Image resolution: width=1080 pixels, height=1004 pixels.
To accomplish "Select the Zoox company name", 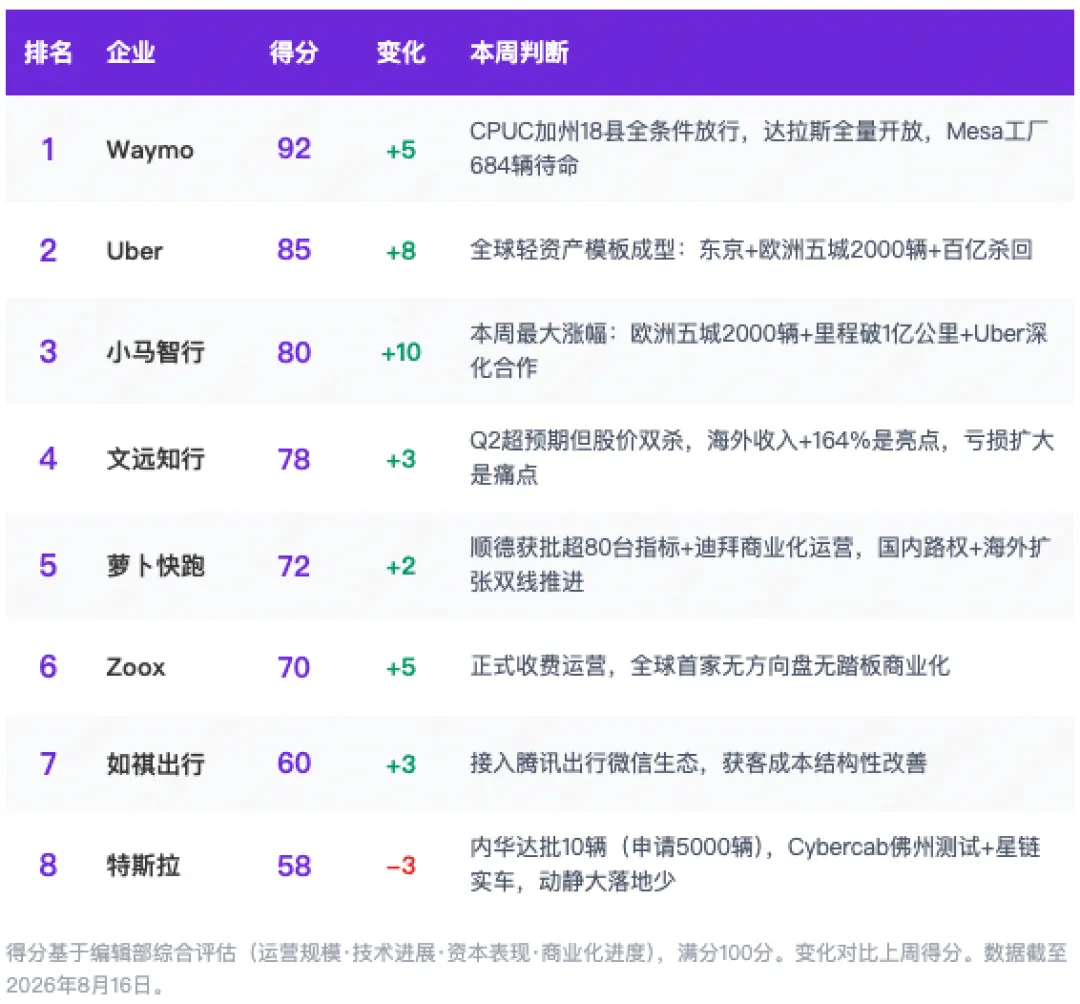I will pyautogui.click(x=136, y=667).
